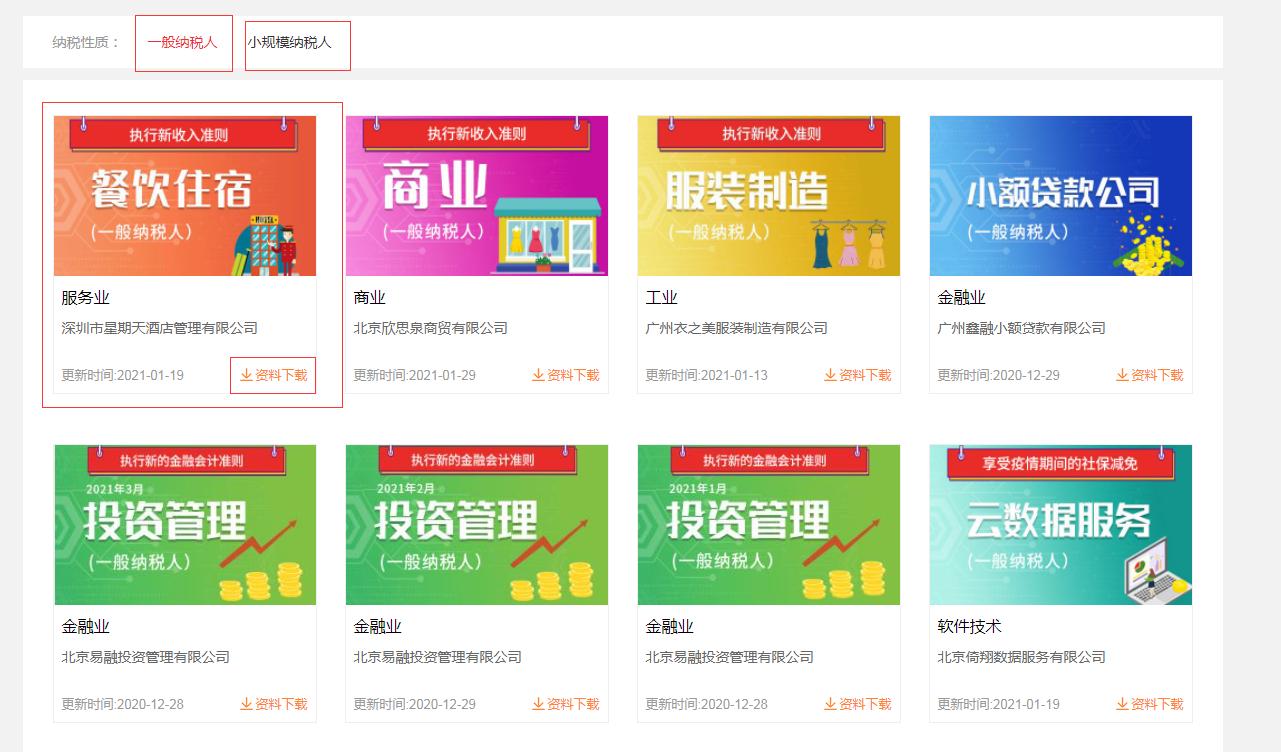Click the 餐饮住宿 banner thumbnail
The image size is (1281, 752).
coord(184,195)
